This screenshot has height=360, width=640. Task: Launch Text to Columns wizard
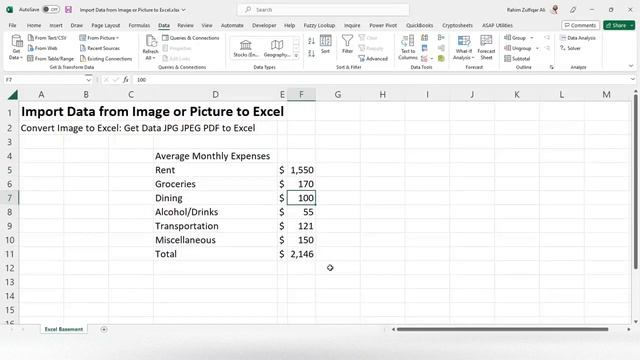click(x=407, y=47)
